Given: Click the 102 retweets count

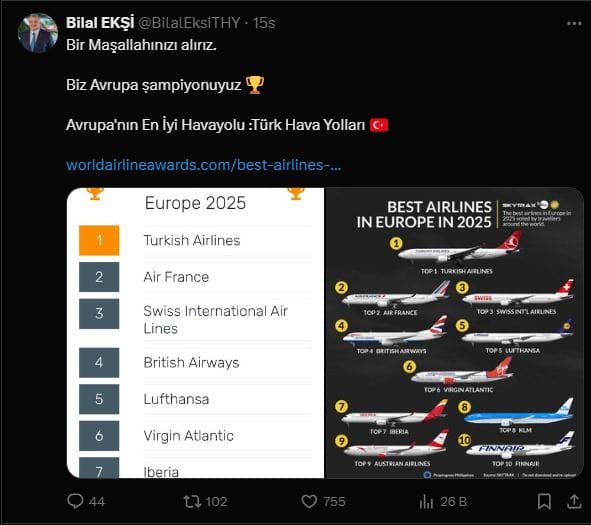Looking at the screenshot, I should tap(216, 502).
